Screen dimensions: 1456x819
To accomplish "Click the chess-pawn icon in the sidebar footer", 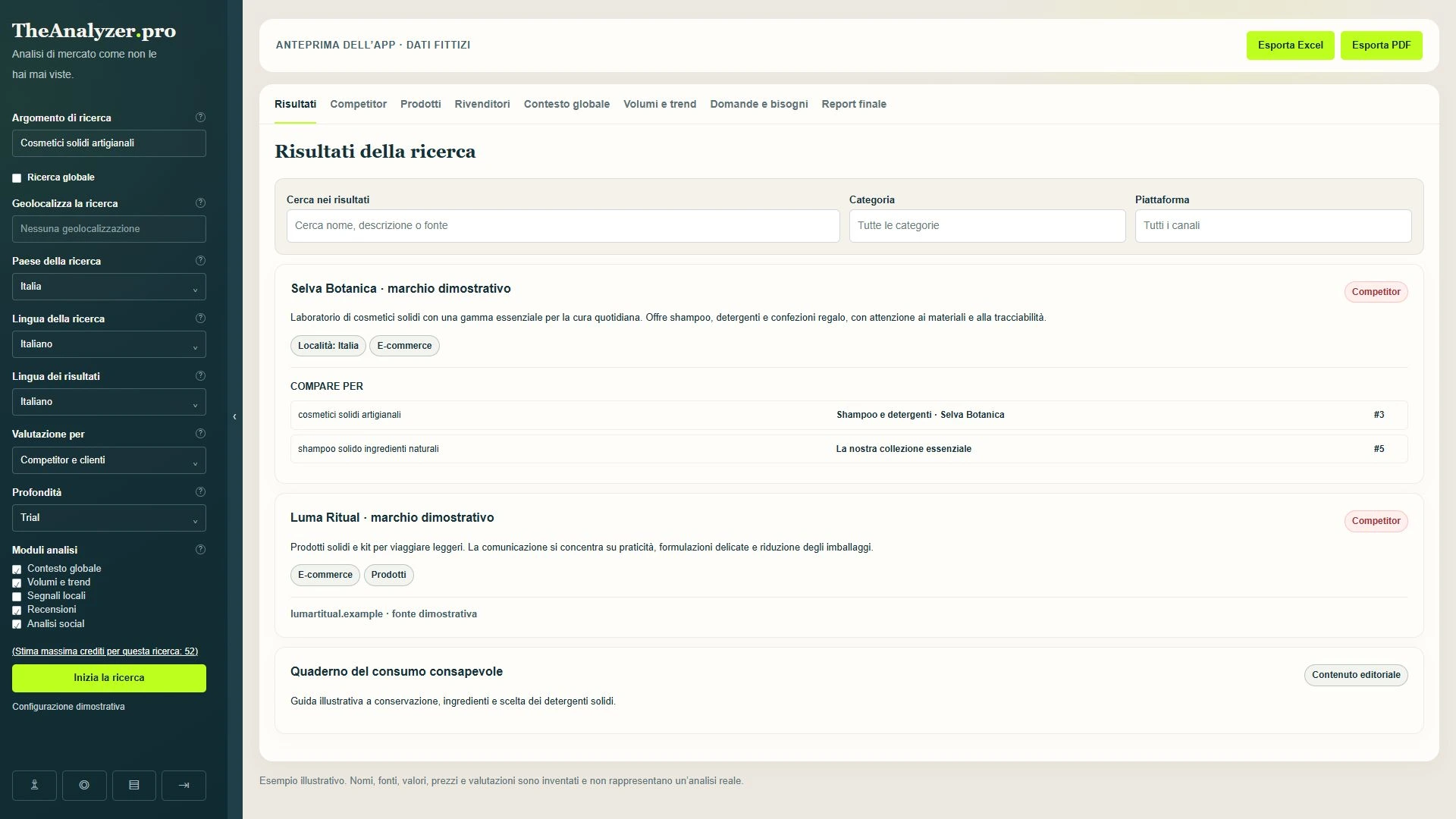I will pos(34,786).
